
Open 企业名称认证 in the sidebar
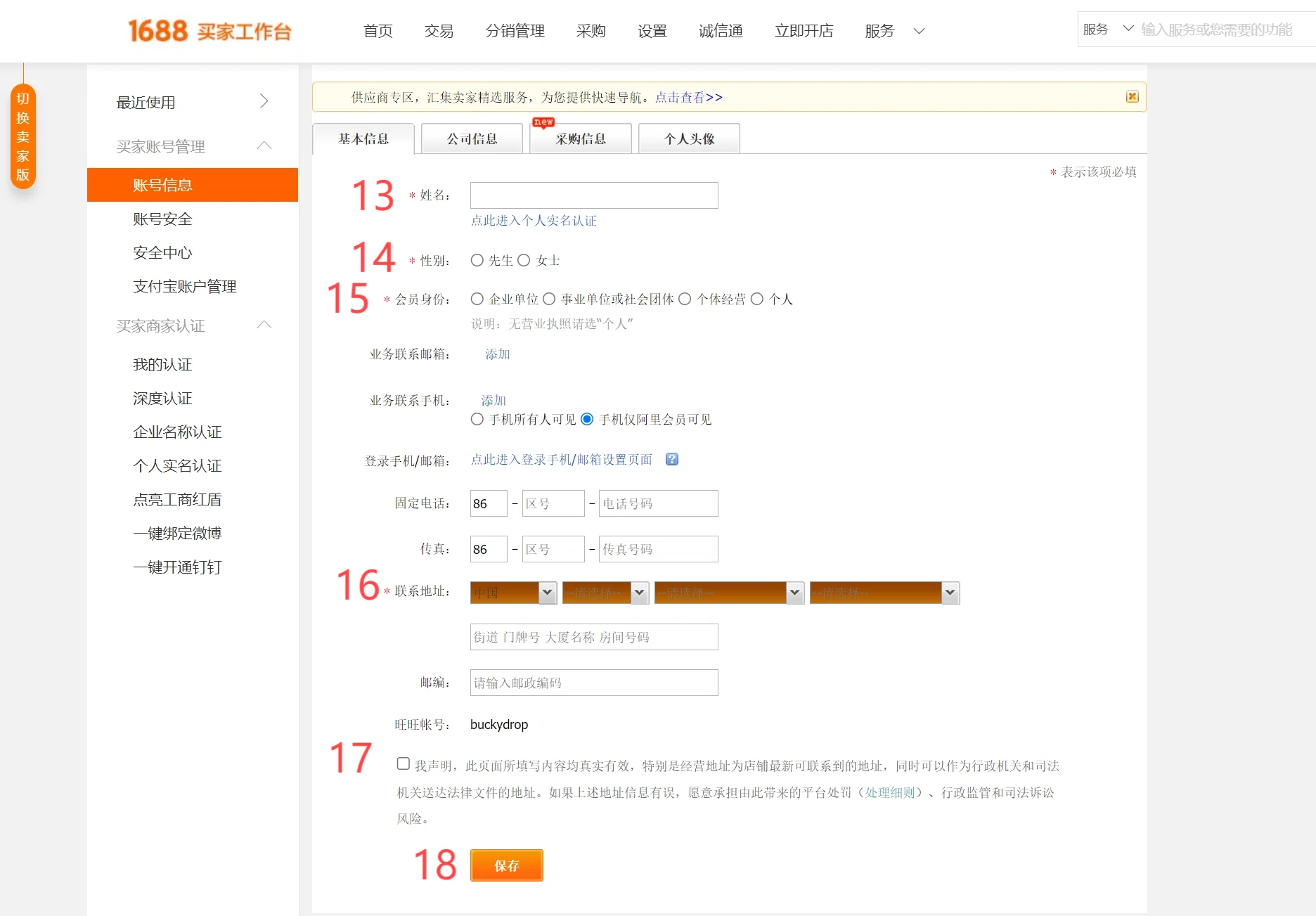click(177, 432)
